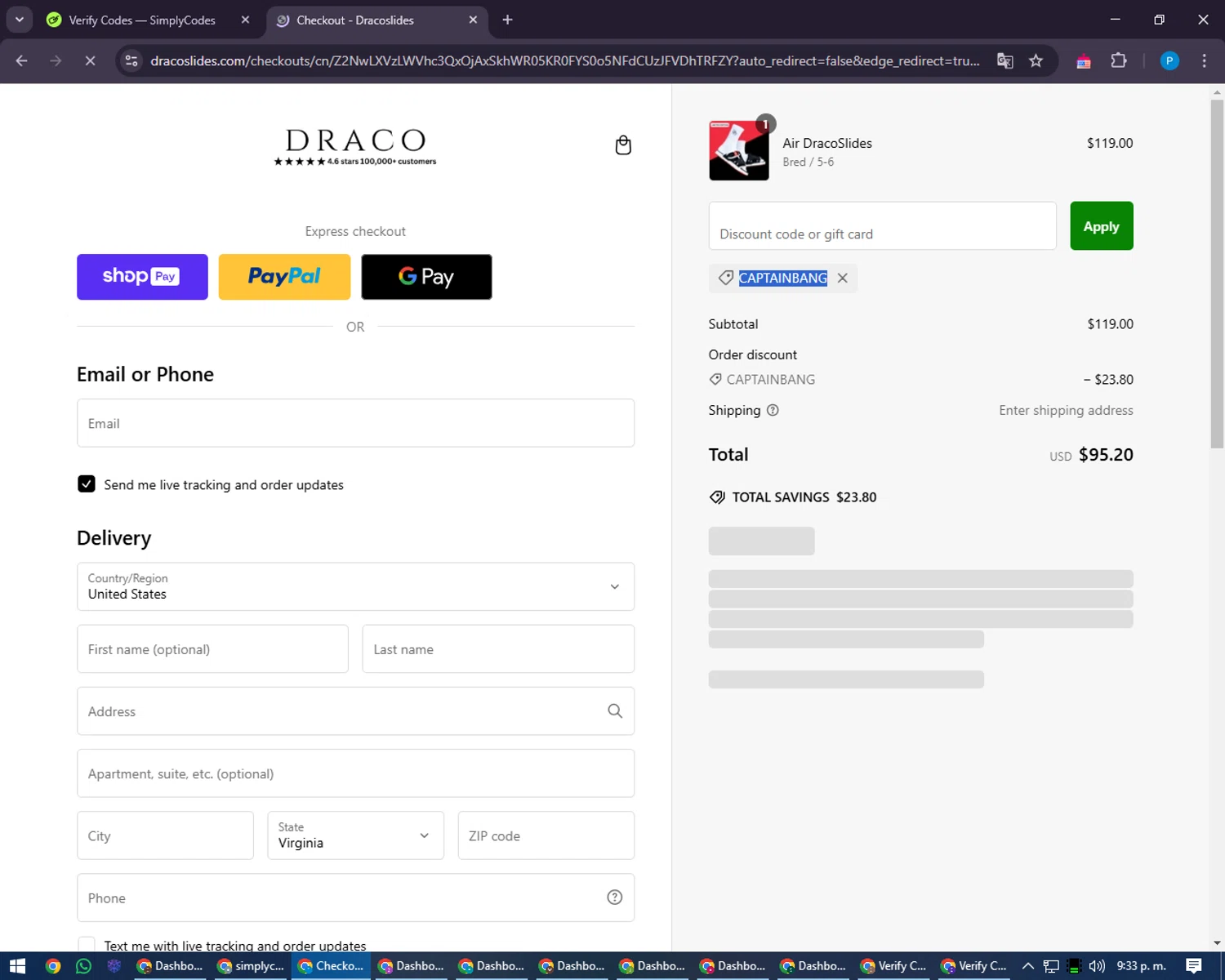Viewport: 1225px width, 980px height.
Task: Expand the Country/Region dropdown
Action: 355,586
